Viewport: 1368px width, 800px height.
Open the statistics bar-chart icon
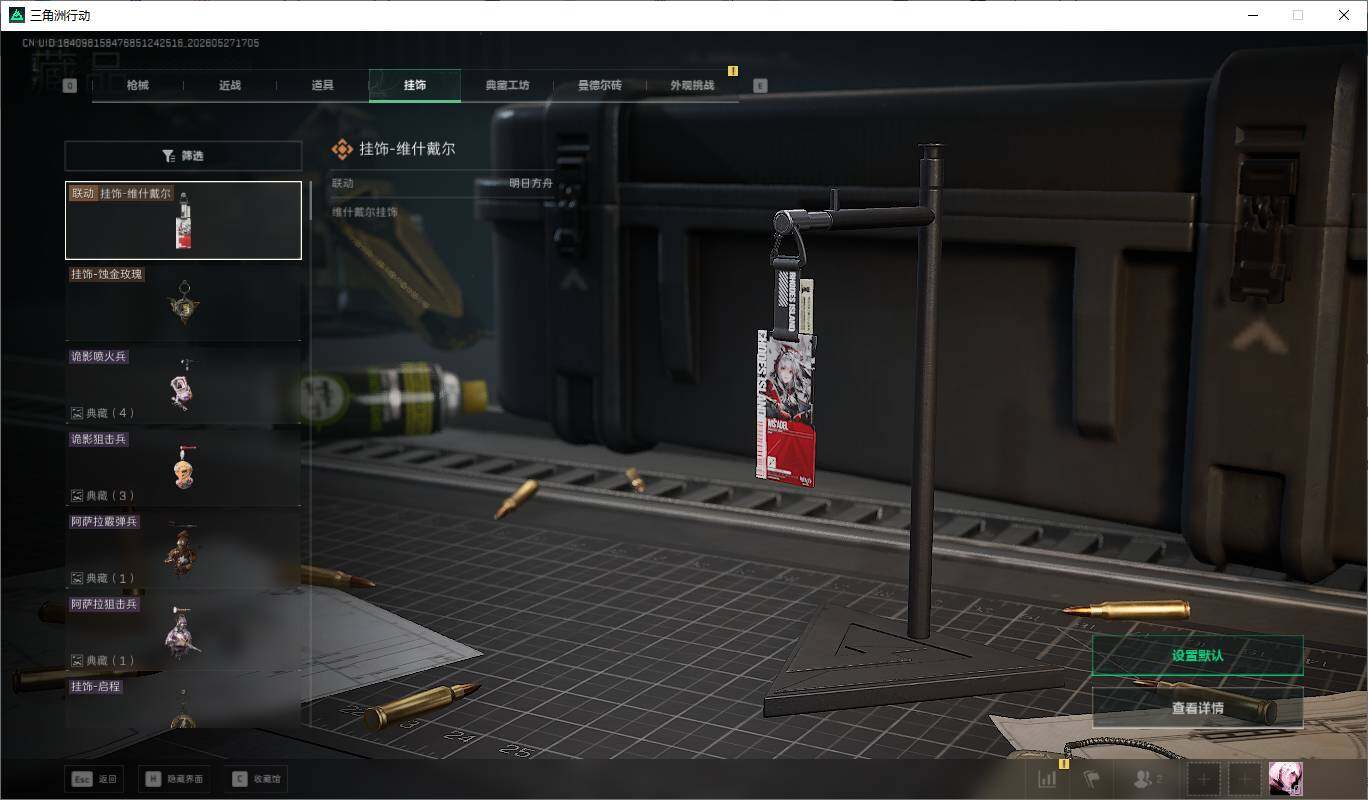[x=1047, y=779]
